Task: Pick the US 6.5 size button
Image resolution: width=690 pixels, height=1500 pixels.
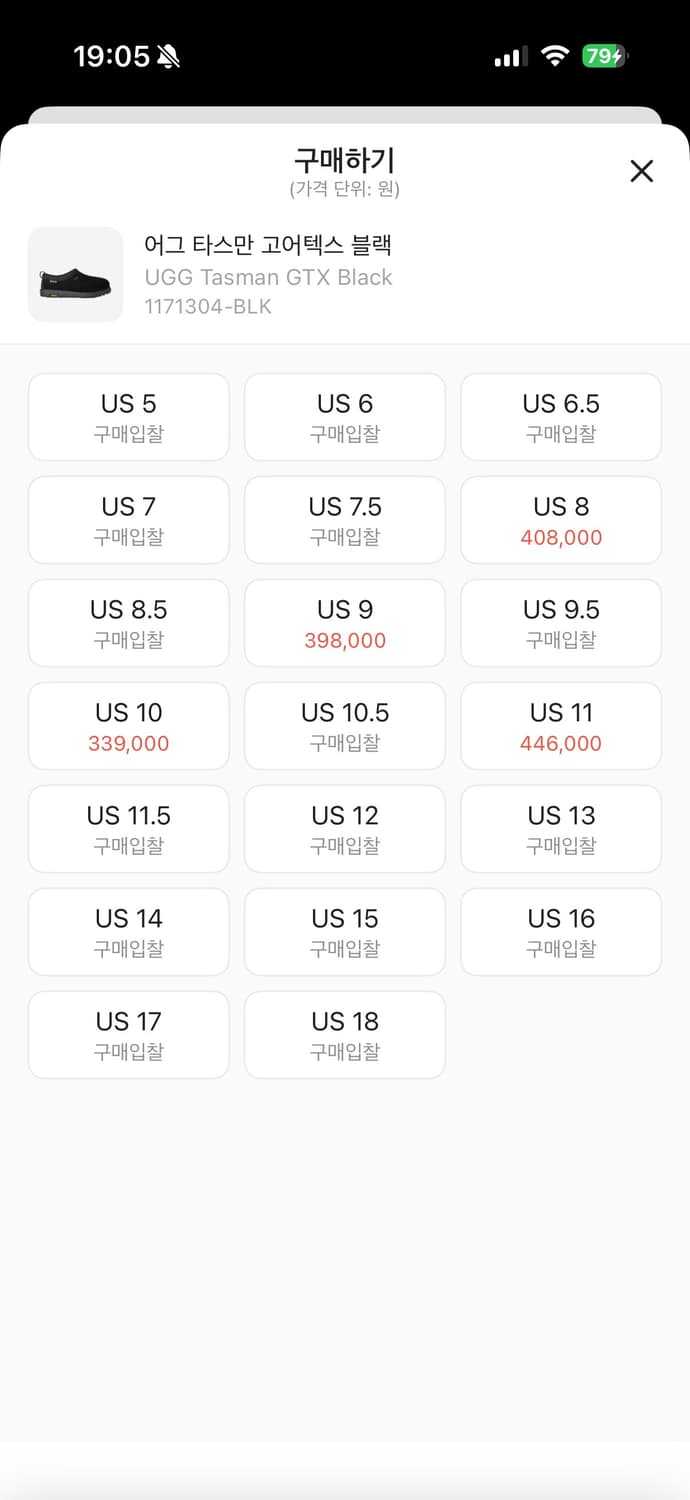Action: [x=561, y=417]
